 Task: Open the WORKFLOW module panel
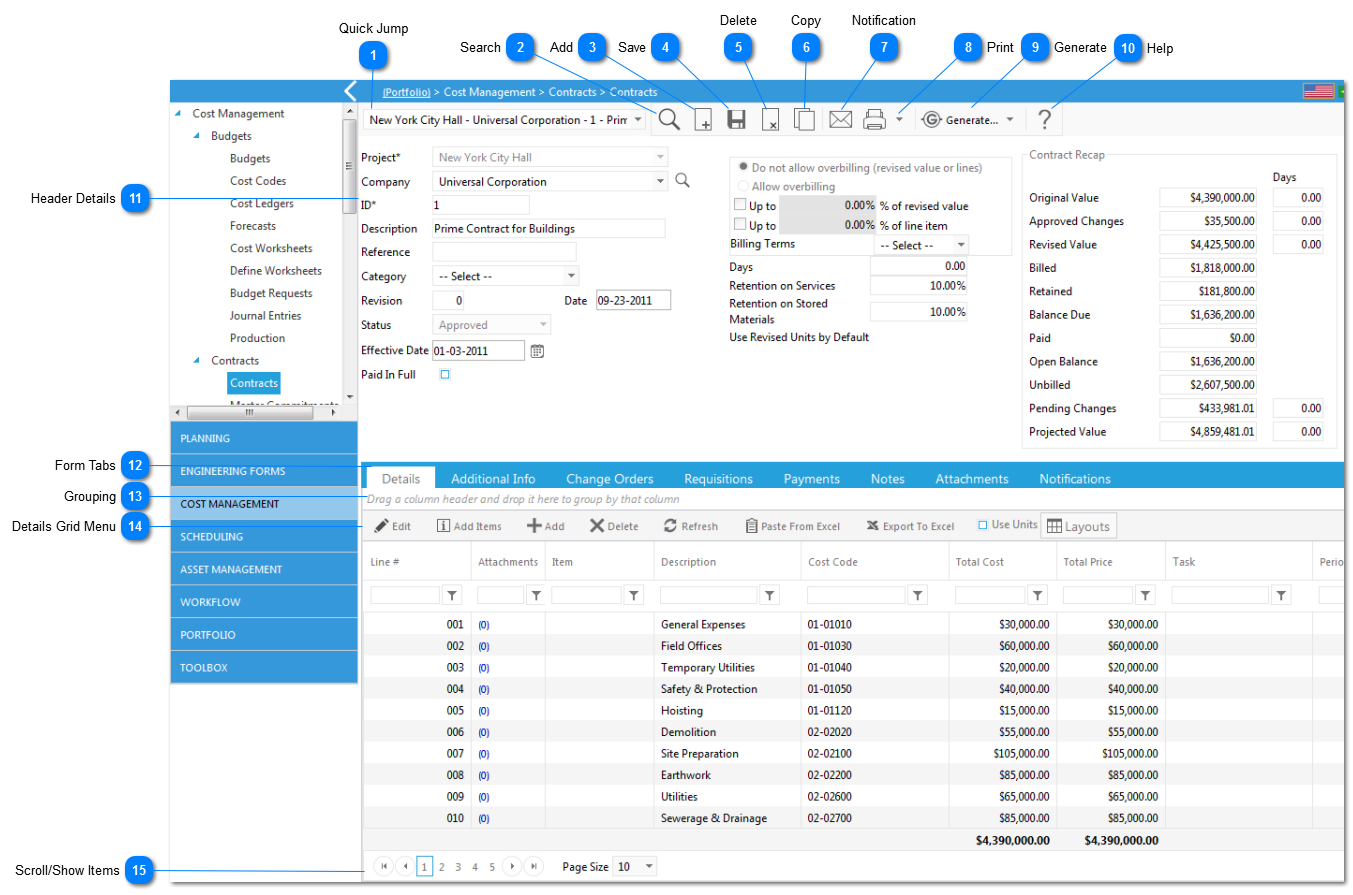264,602
